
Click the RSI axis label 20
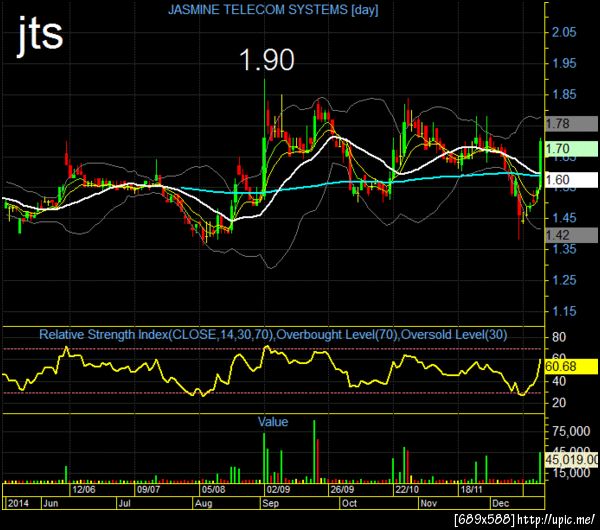click(559, 403)
